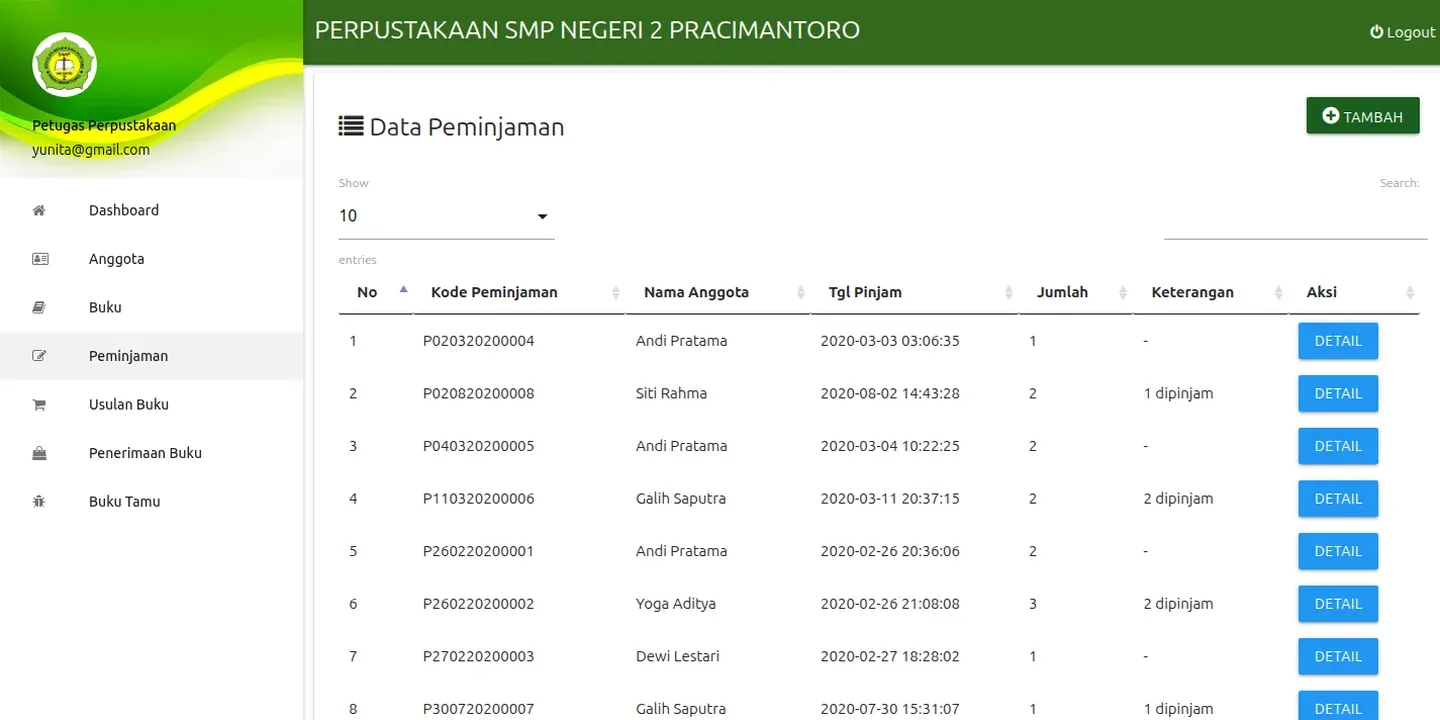Sort by the Tgl Pinjam column
The width and height of the screenshot is (1440, 720).
click(914, 293)
